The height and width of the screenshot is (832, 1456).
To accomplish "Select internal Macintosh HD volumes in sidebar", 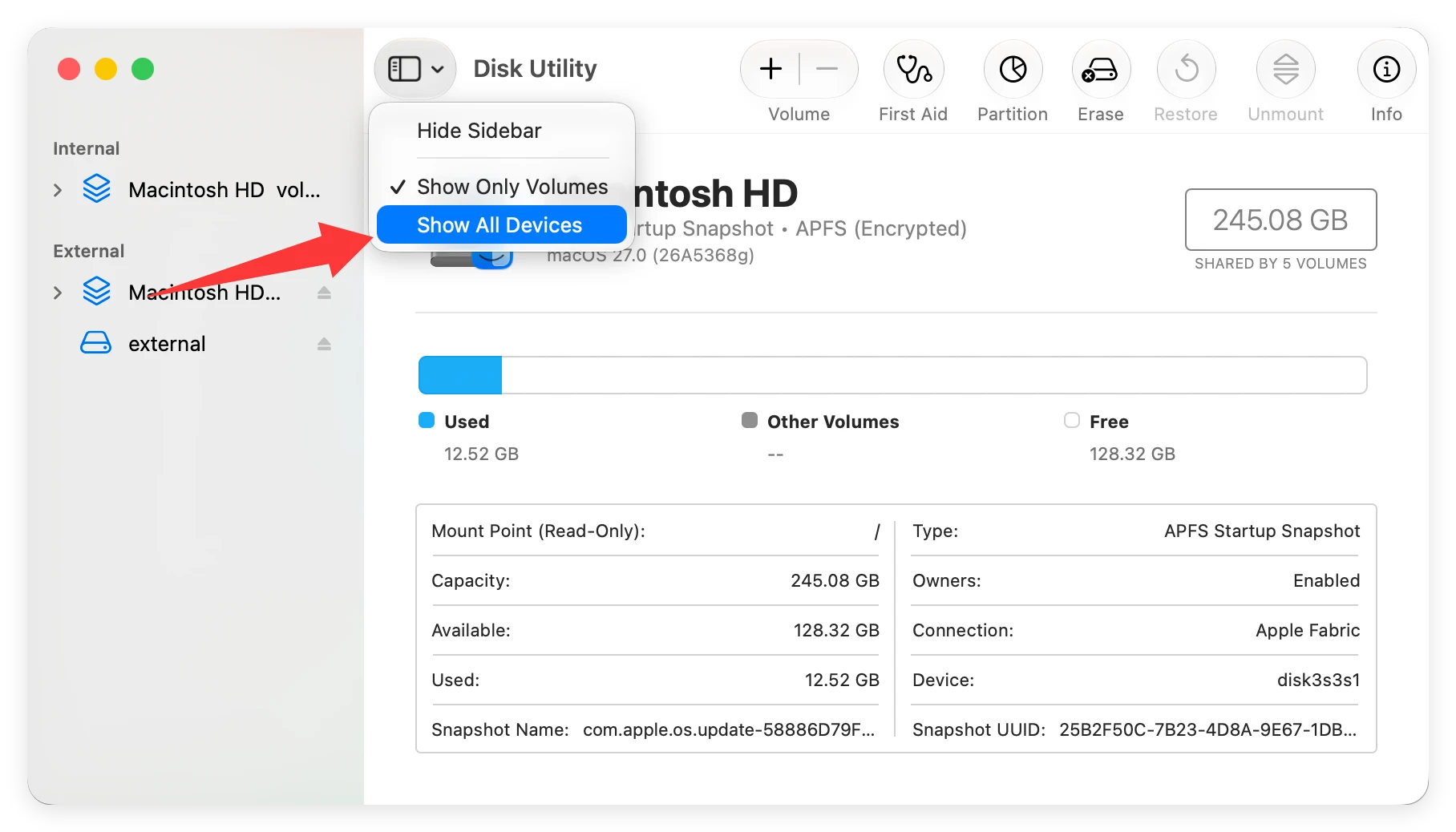I will click(x=224, y=190).
